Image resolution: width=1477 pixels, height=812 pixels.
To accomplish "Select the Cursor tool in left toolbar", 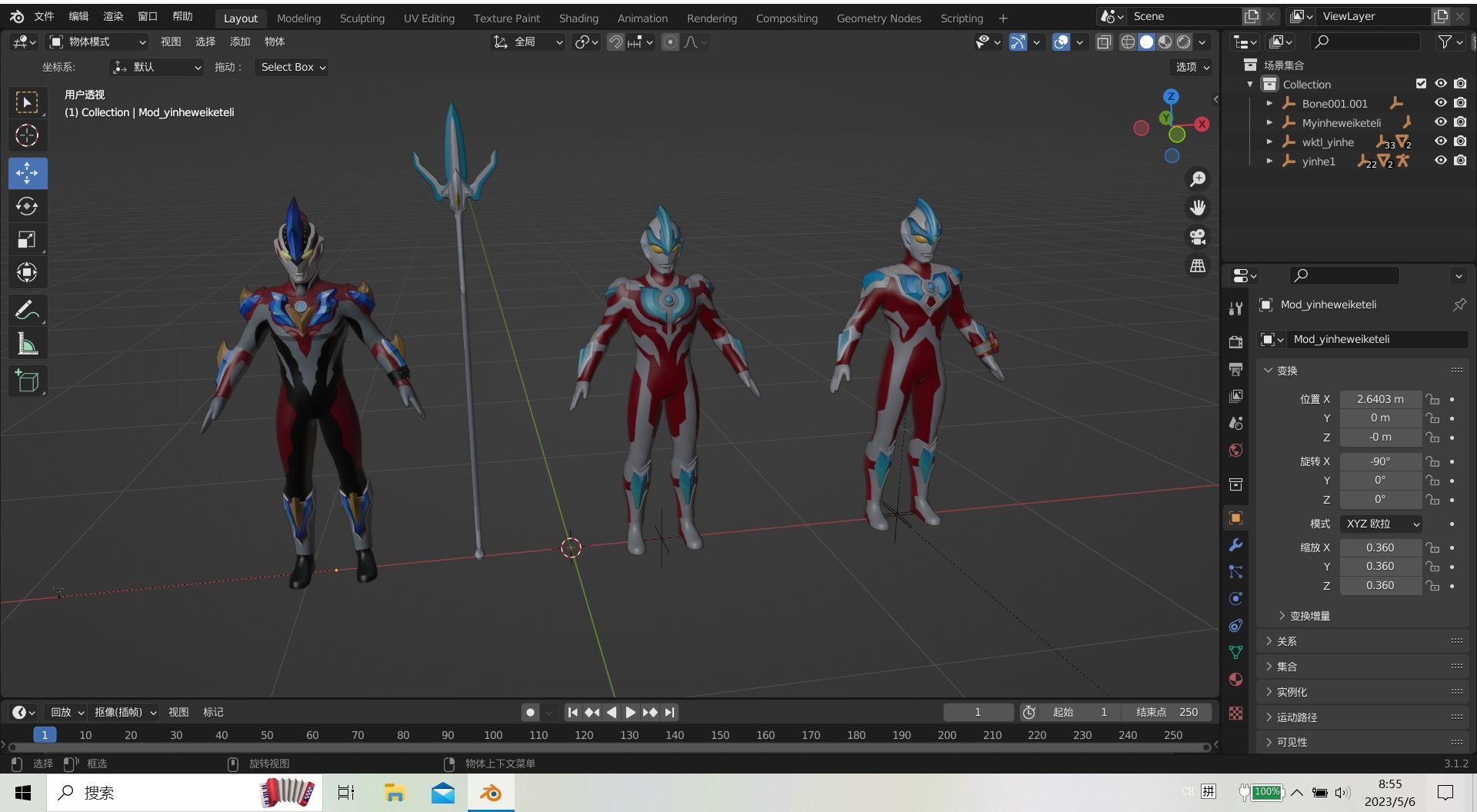I will [x=27, y=136].
